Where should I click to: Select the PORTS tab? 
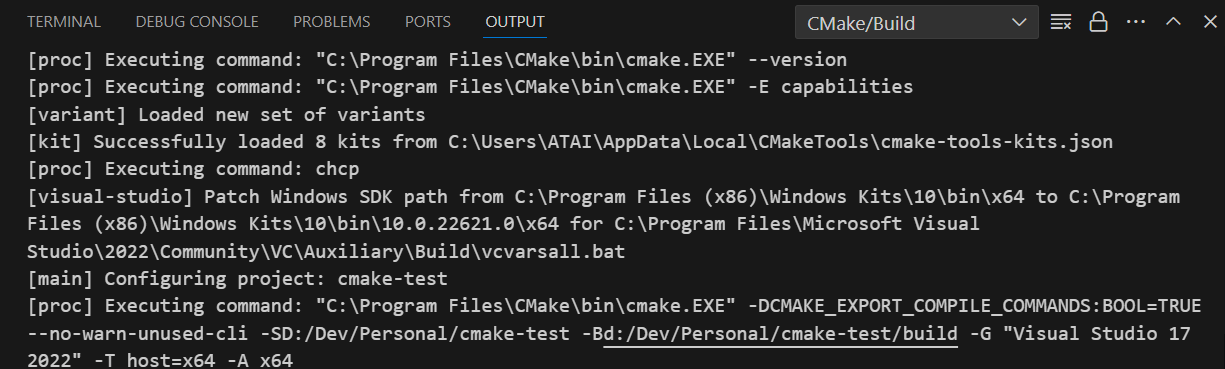point(428,21)
